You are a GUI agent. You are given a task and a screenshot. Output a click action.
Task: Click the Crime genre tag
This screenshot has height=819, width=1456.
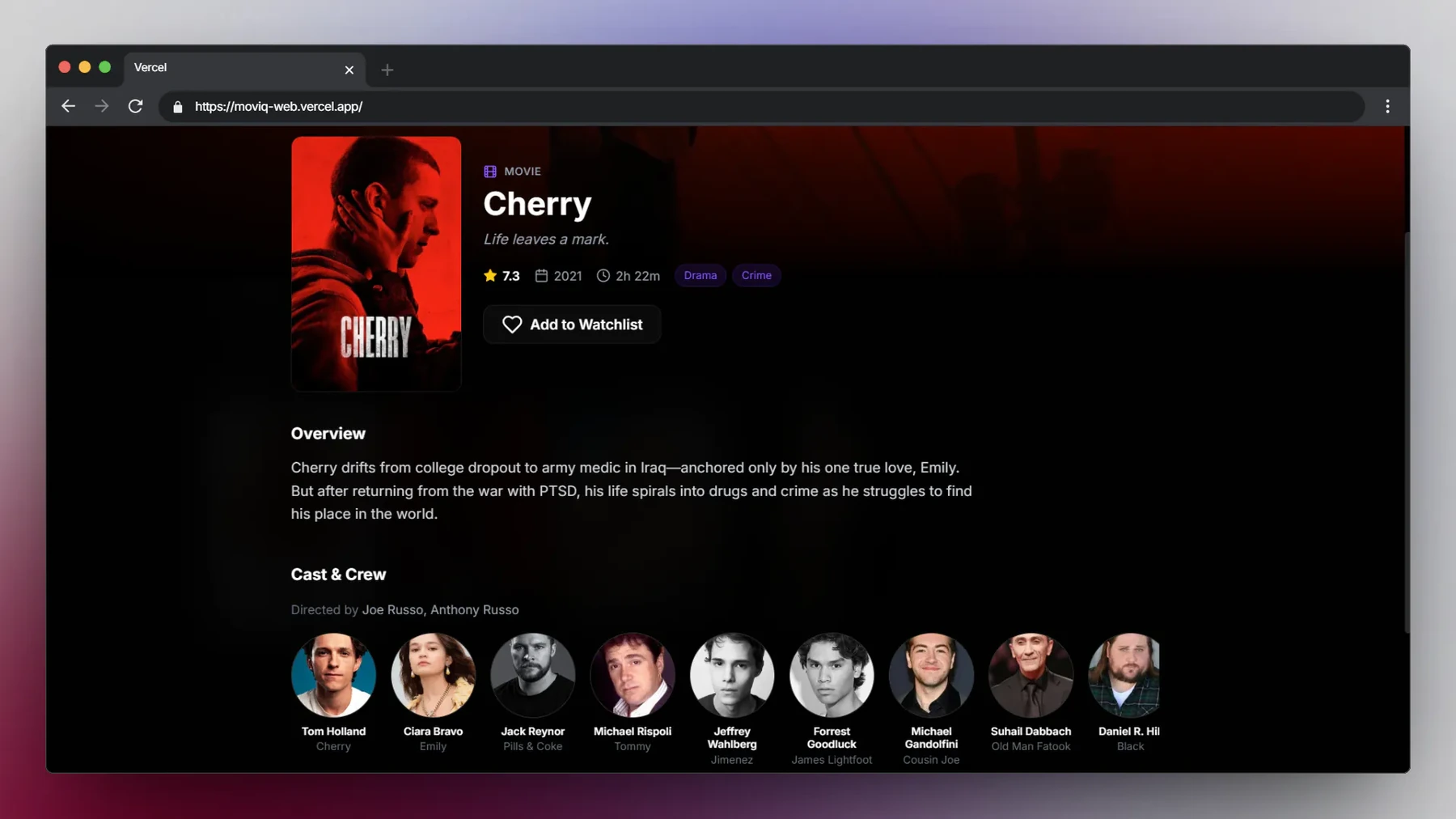click(756, 275)
